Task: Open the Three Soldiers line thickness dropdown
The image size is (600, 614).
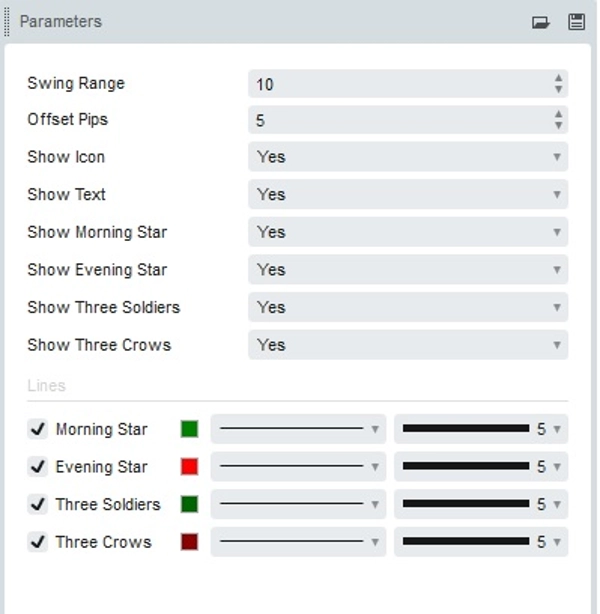Action: pos(480,504)
